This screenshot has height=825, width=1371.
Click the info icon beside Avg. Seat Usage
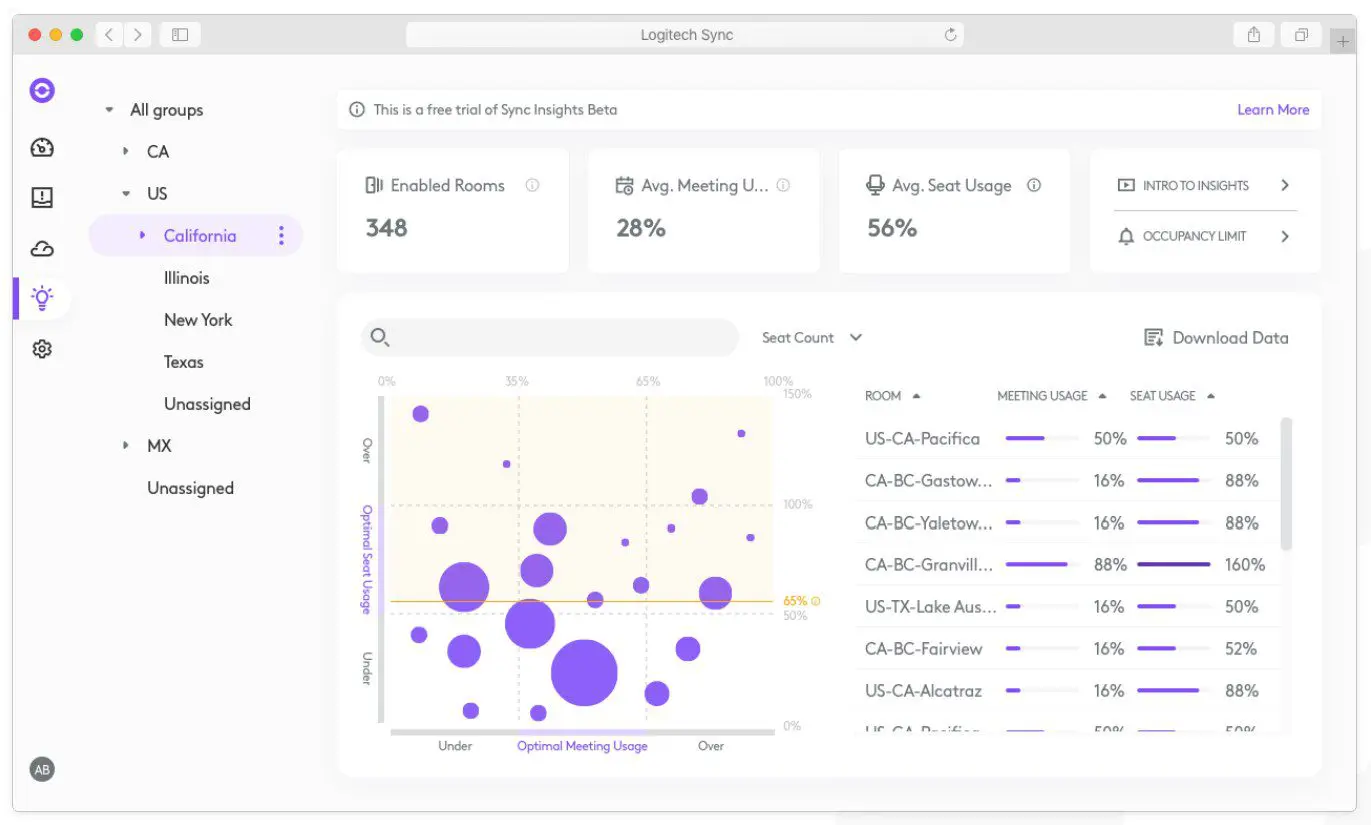[x=1034, y=185]
